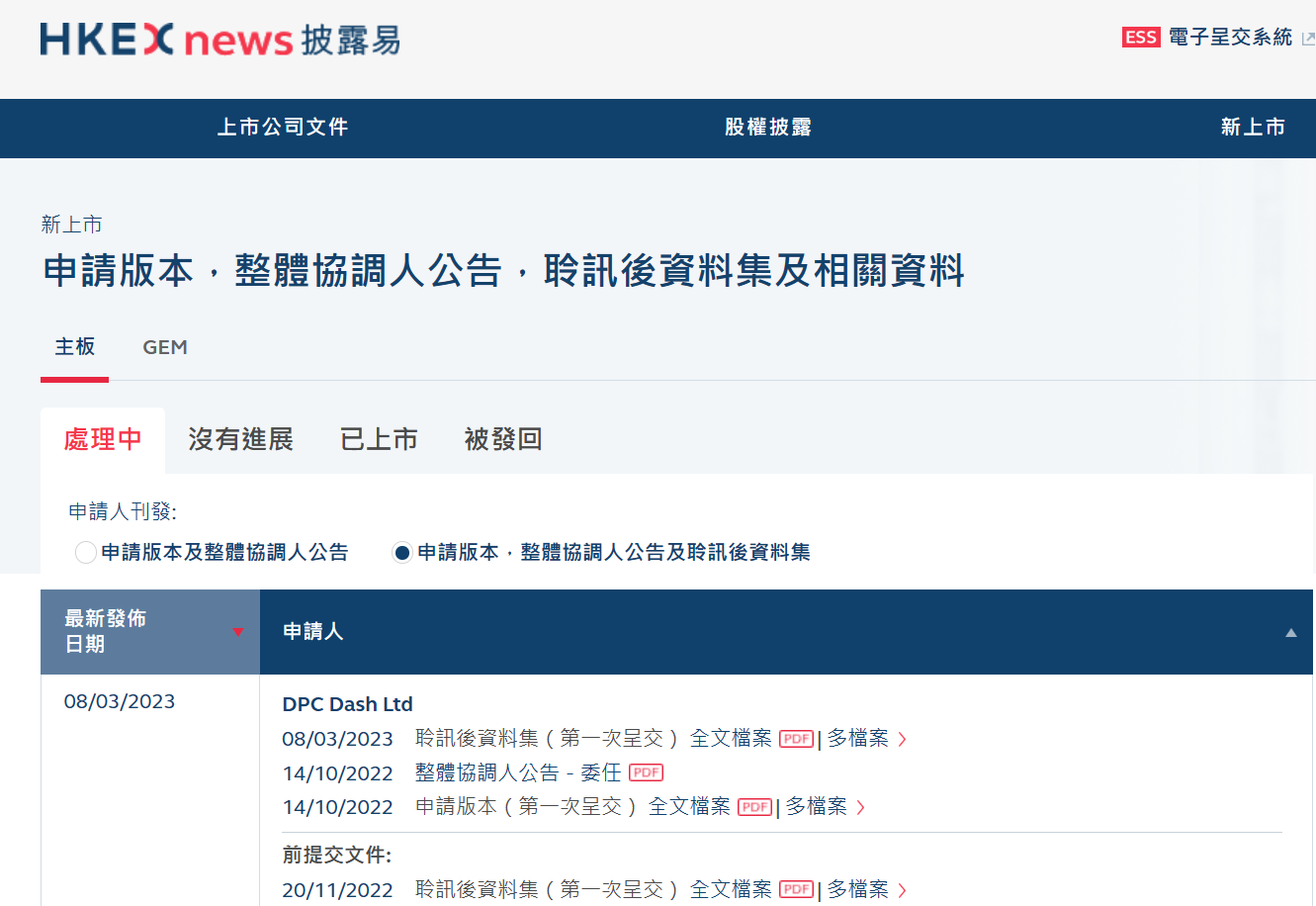Viewport: 1316px width, 906px height.
Task: Open the HKEX news 披露易 logo homepage
Action: [219, 40]
